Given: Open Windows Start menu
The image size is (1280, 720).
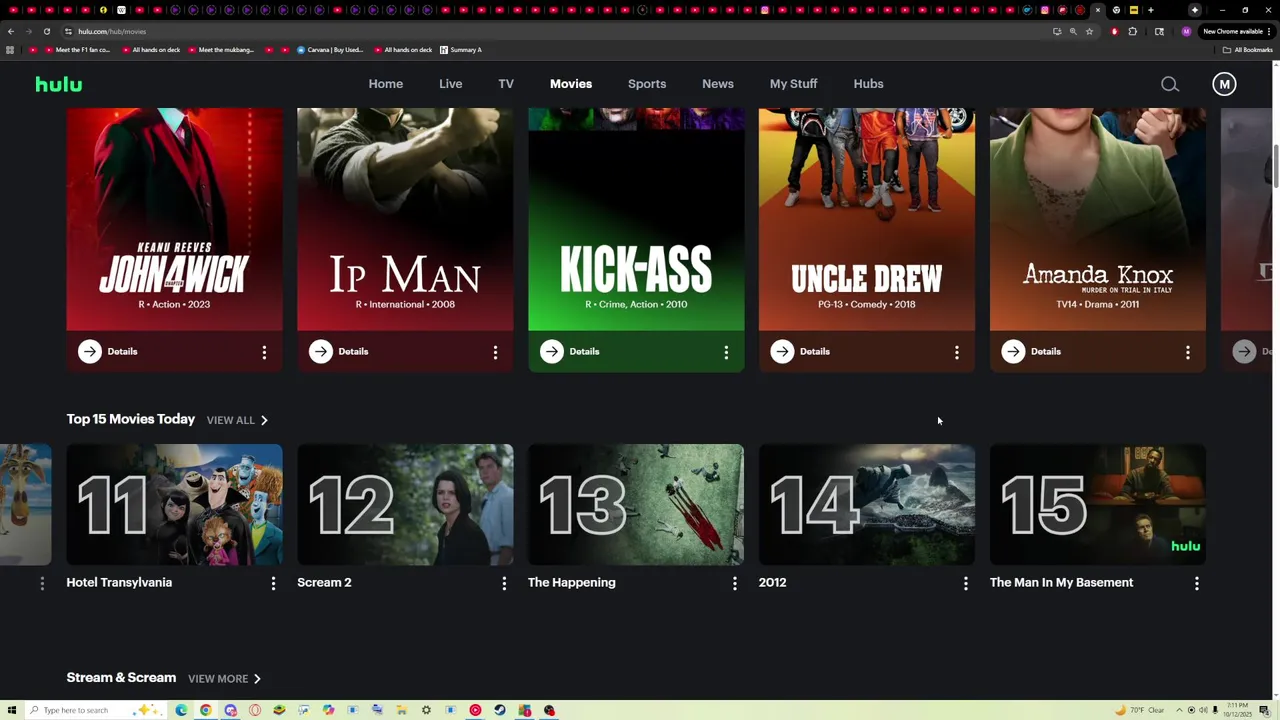Looking at the screenshot, I should [12, 710].
